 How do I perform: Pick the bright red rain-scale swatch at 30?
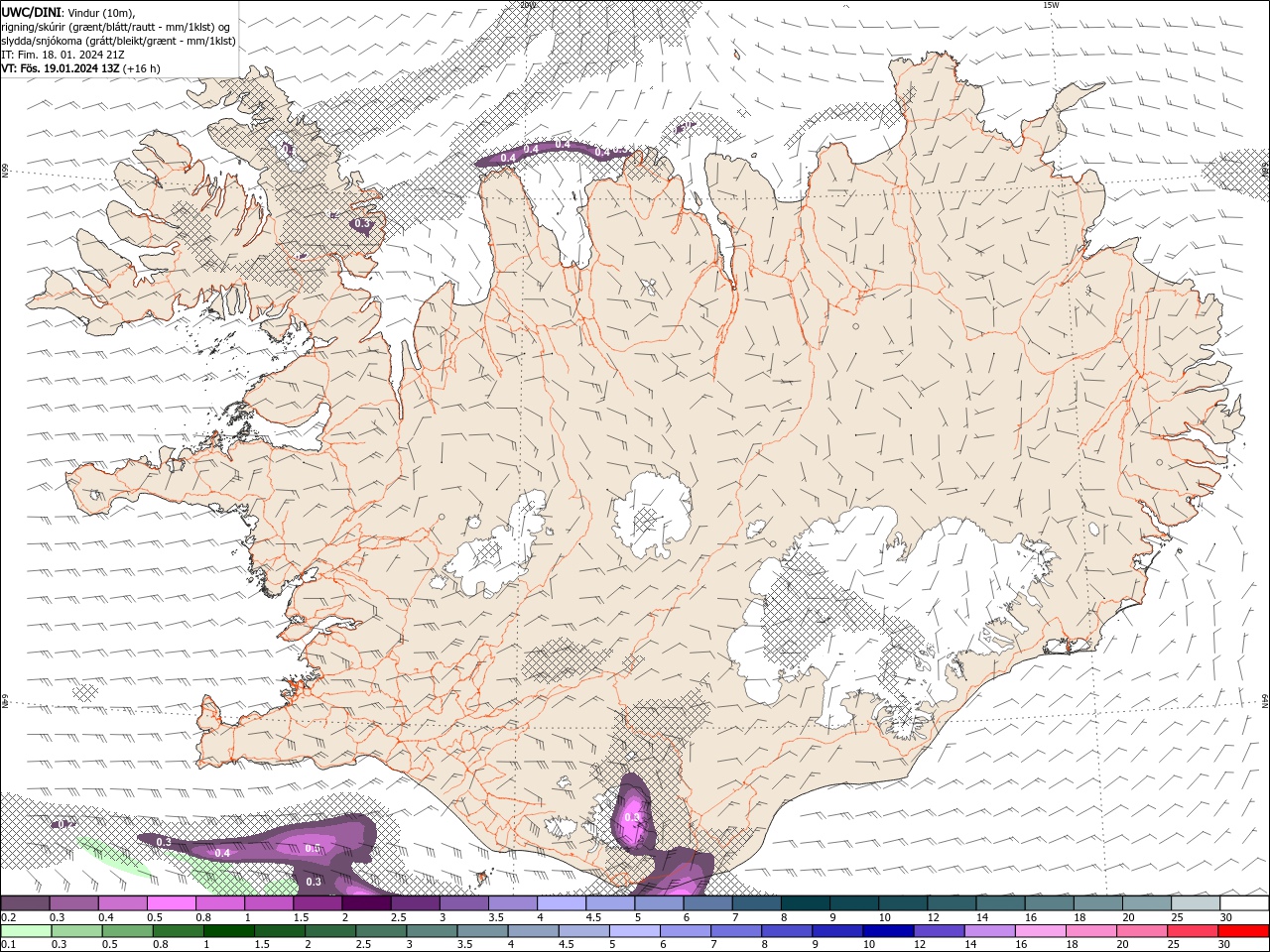pyautogui.click(x=1242, y=931)
